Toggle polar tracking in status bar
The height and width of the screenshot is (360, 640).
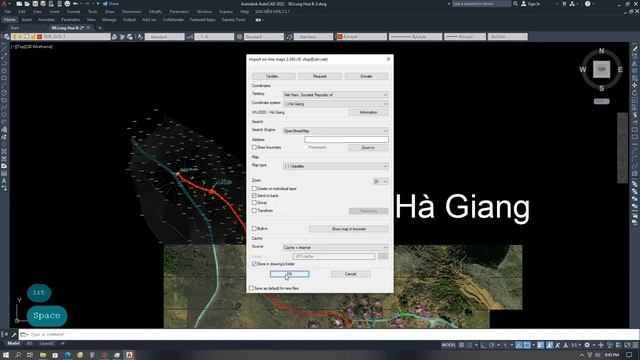[x=492, y=345]
